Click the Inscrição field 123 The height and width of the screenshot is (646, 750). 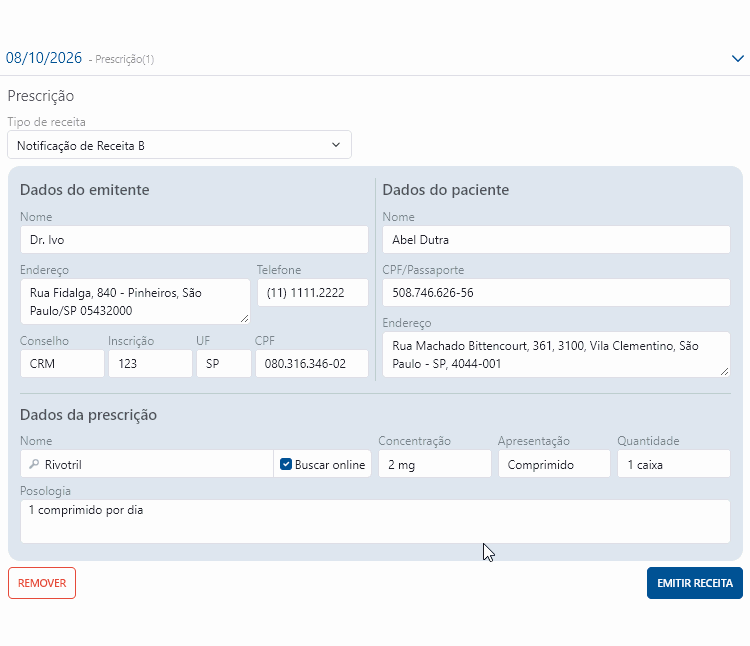150,363
